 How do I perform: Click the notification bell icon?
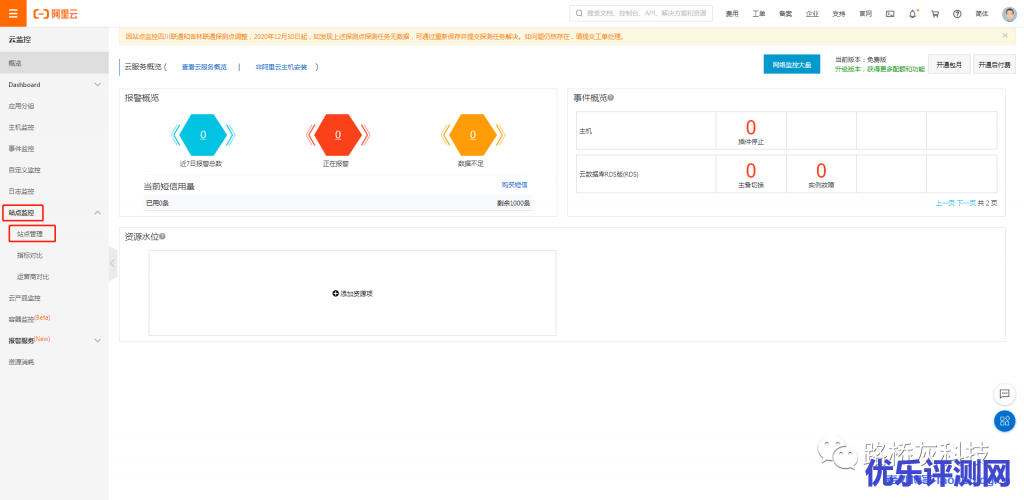(x=913, y=14)
